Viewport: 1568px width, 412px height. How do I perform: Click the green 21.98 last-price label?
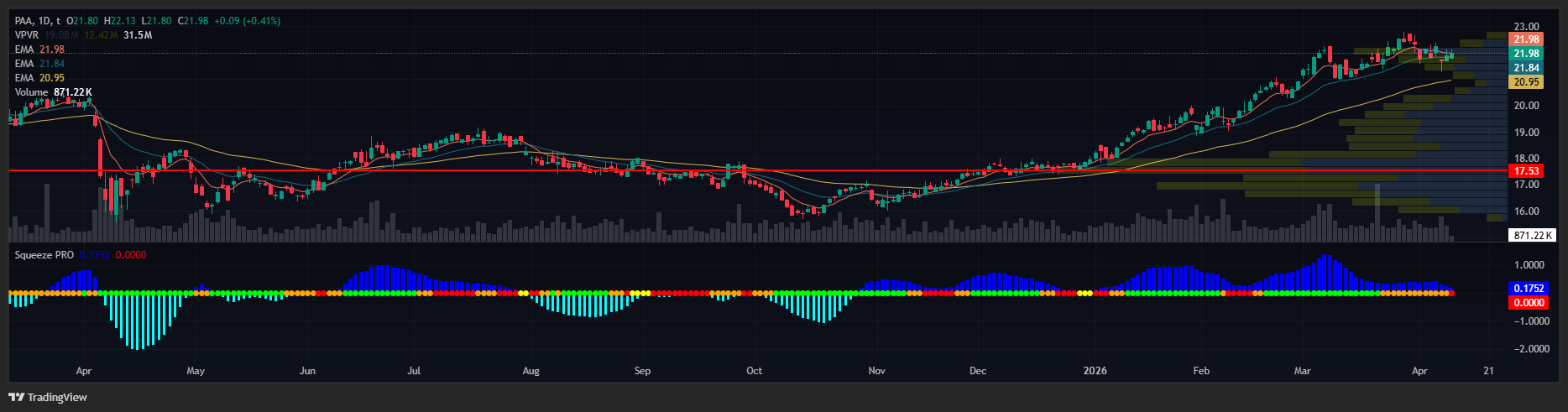pos(1525,54)
